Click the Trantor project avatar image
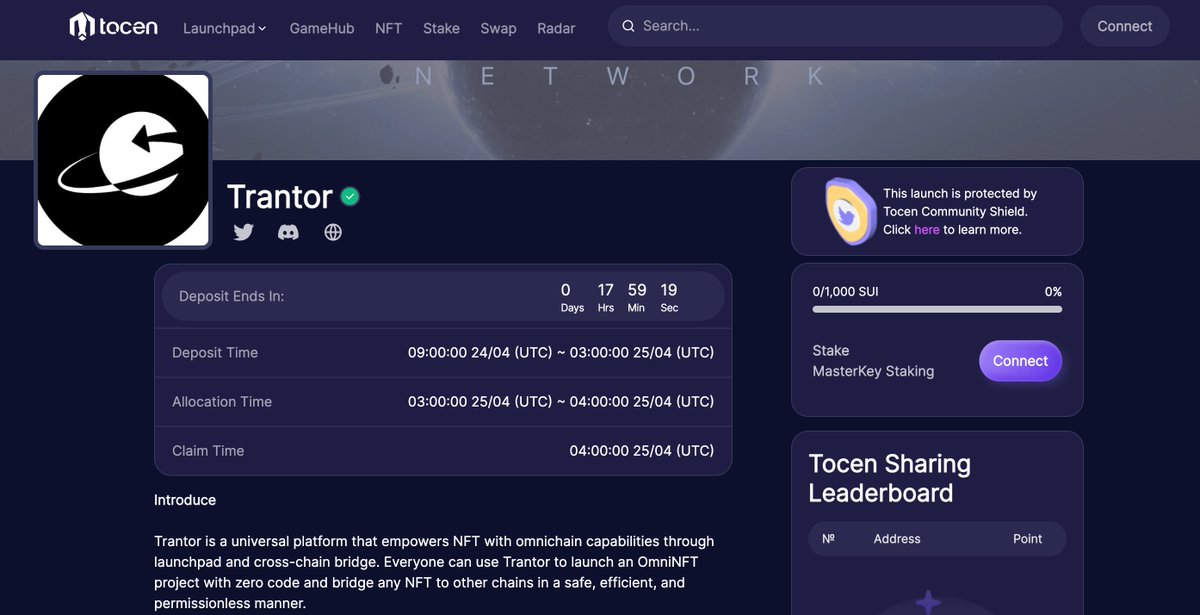This screenshot has height=615, width=1200. click(122, 159)
